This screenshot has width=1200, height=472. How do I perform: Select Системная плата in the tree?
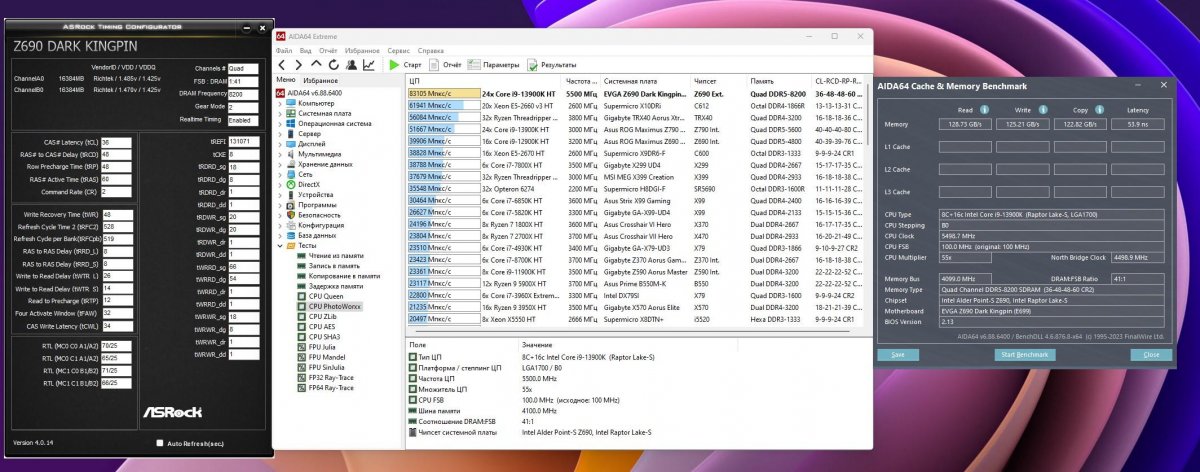(319, 113)
